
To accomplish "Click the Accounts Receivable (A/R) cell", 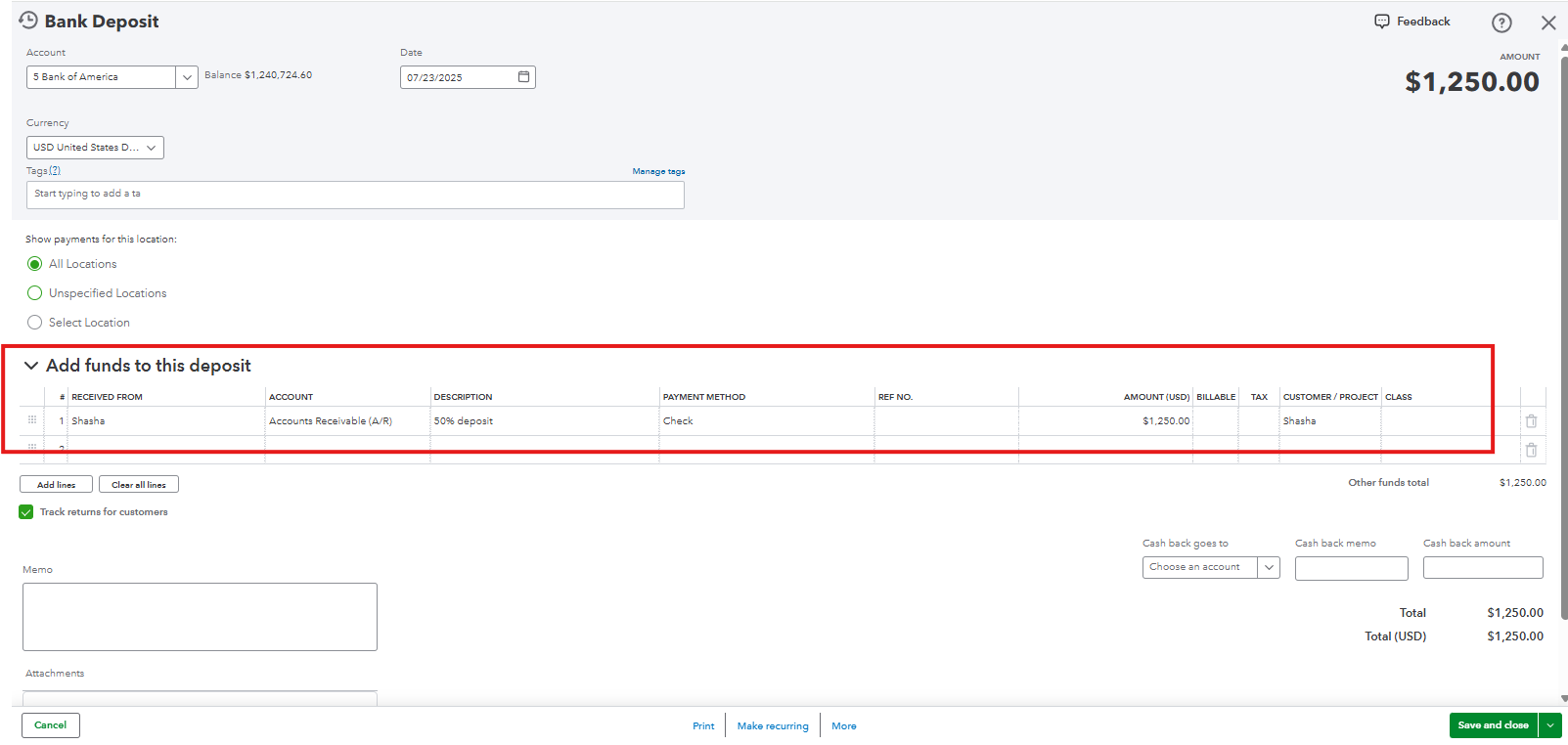I will click(347, 421).
